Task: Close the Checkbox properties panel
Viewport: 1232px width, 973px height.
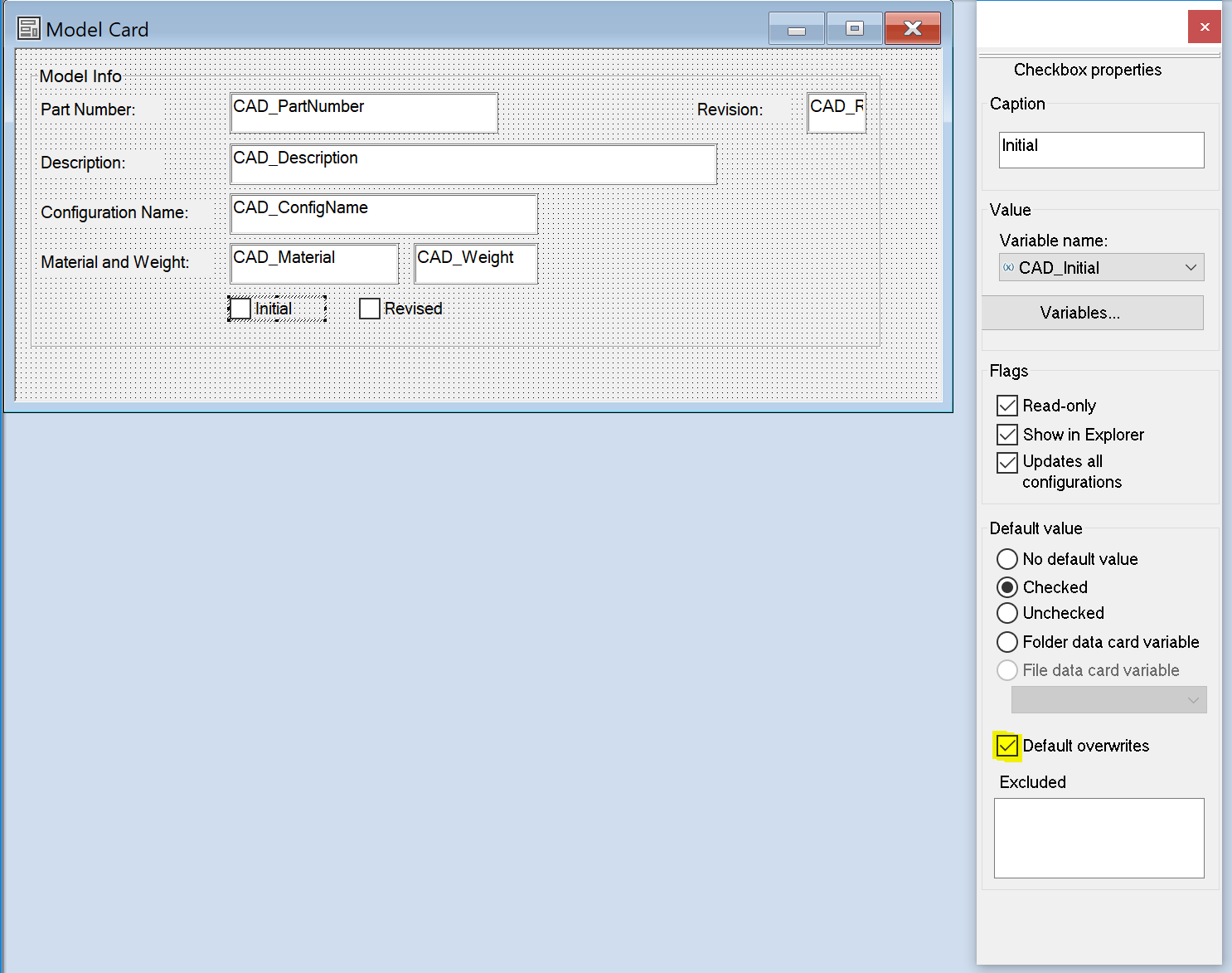Action: pos(1204,27)
